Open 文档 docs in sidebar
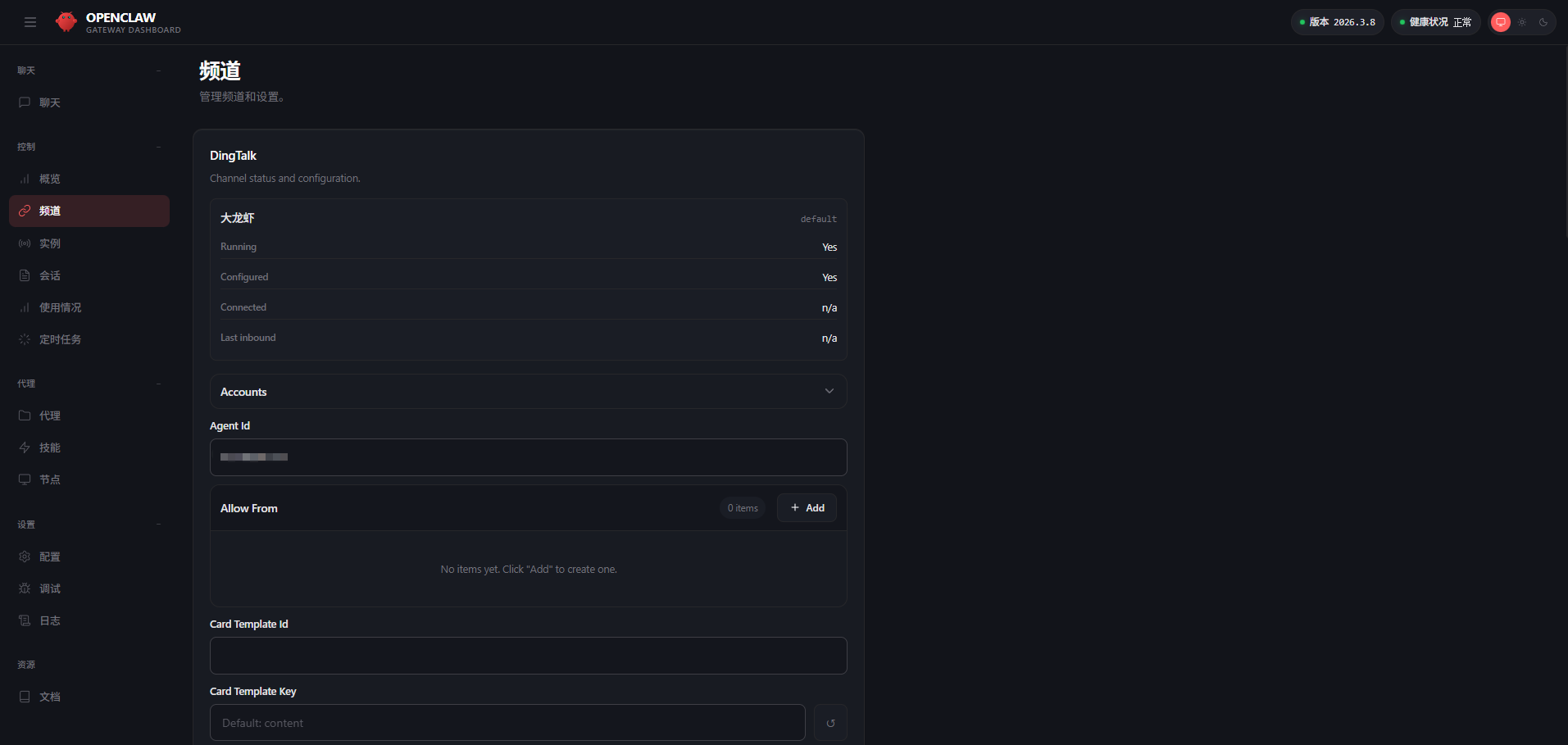The width and height of the screenshot is (1568, 745). (89, 697)
